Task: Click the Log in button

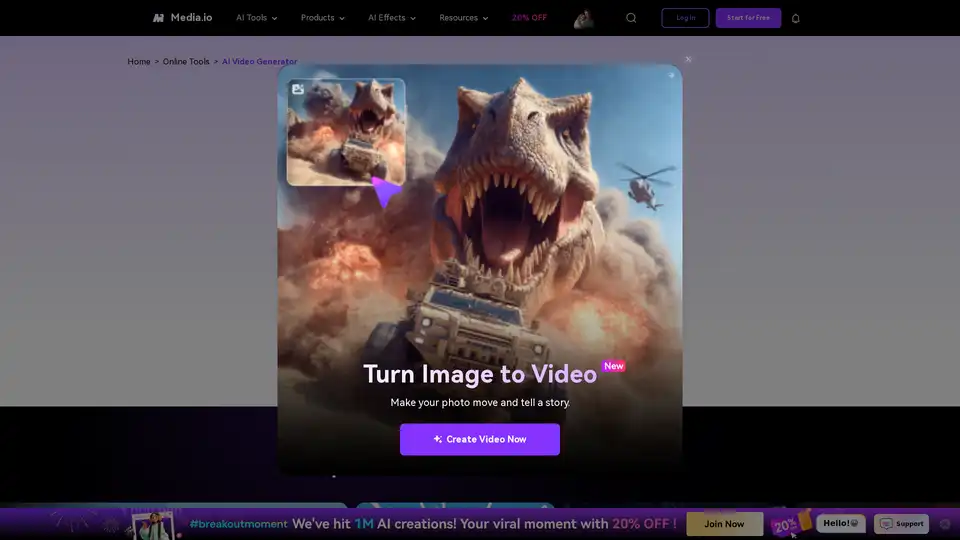Action: coord(685,18)
